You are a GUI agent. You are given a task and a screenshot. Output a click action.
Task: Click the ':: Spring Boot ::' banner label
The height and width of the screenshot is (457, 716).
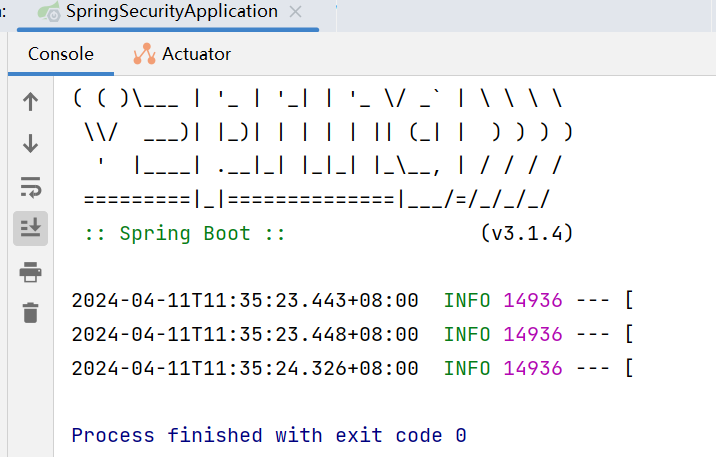click(x=185, y=233)
